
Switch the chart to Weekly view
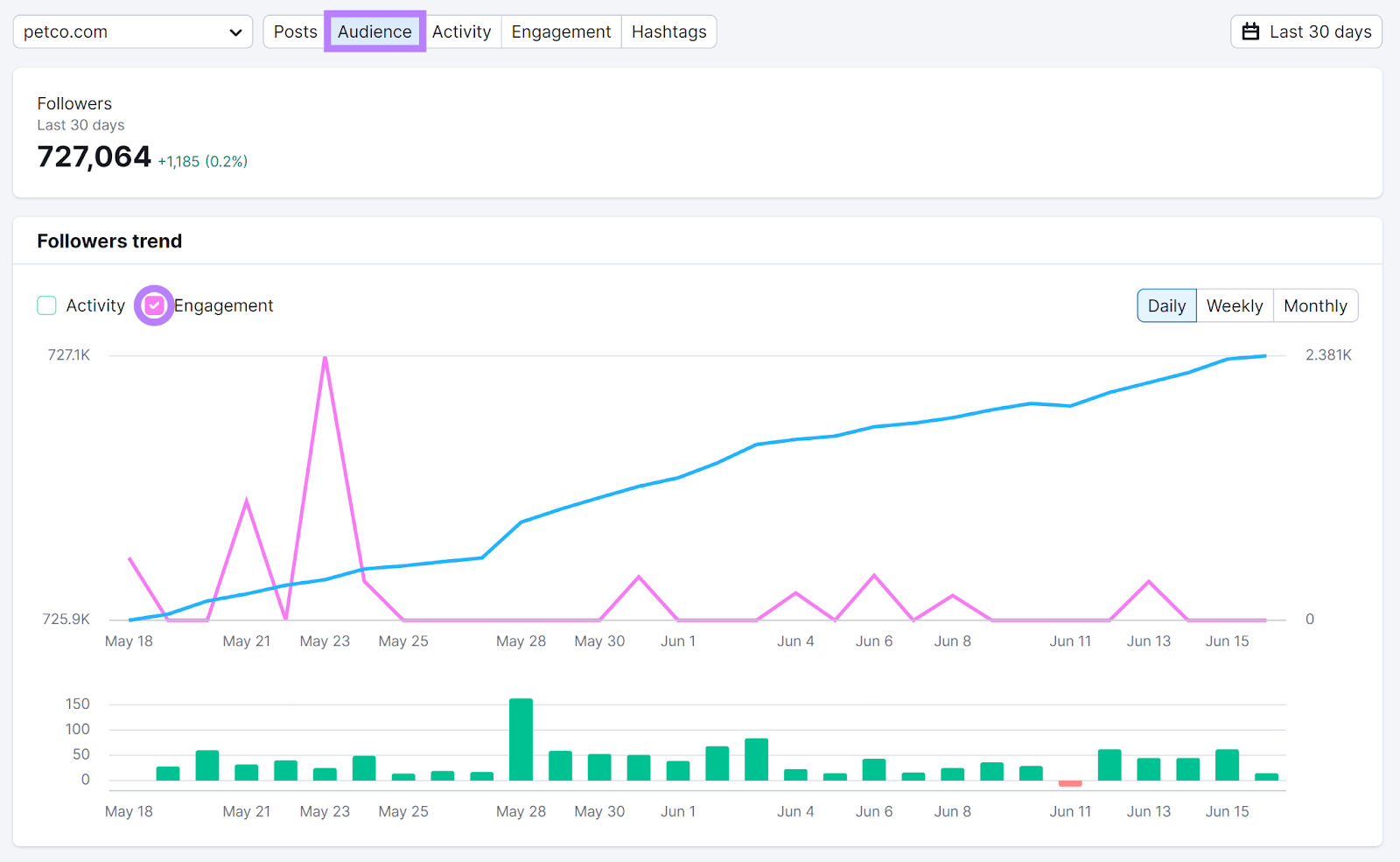1234,305
